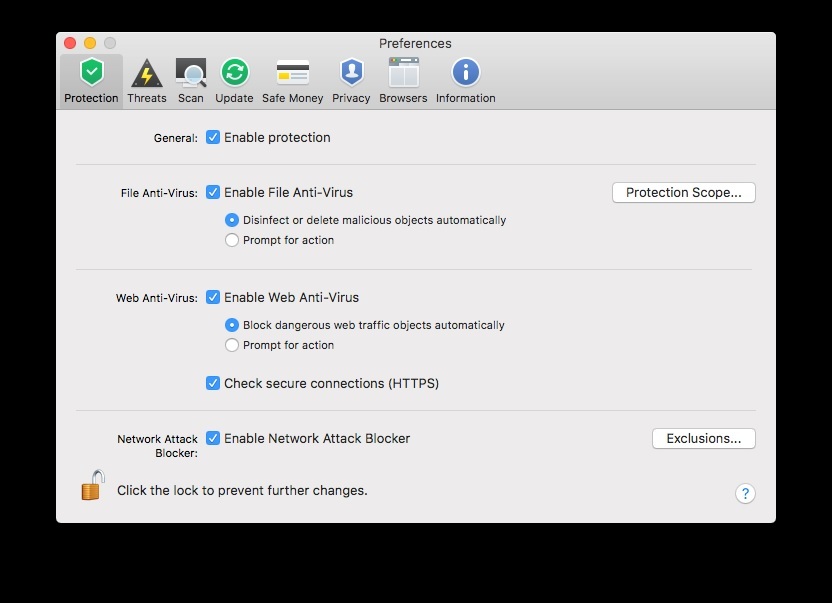832x603 pixels.
Task: Toggle Enable File Anti-Virus checkbox
Action: pos(213,192)
